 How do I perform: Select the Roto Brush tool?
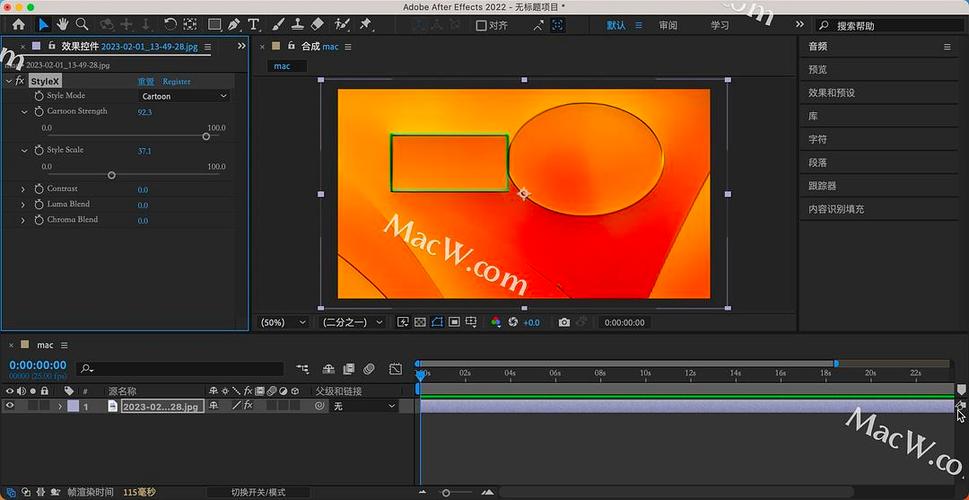point(342,25)
